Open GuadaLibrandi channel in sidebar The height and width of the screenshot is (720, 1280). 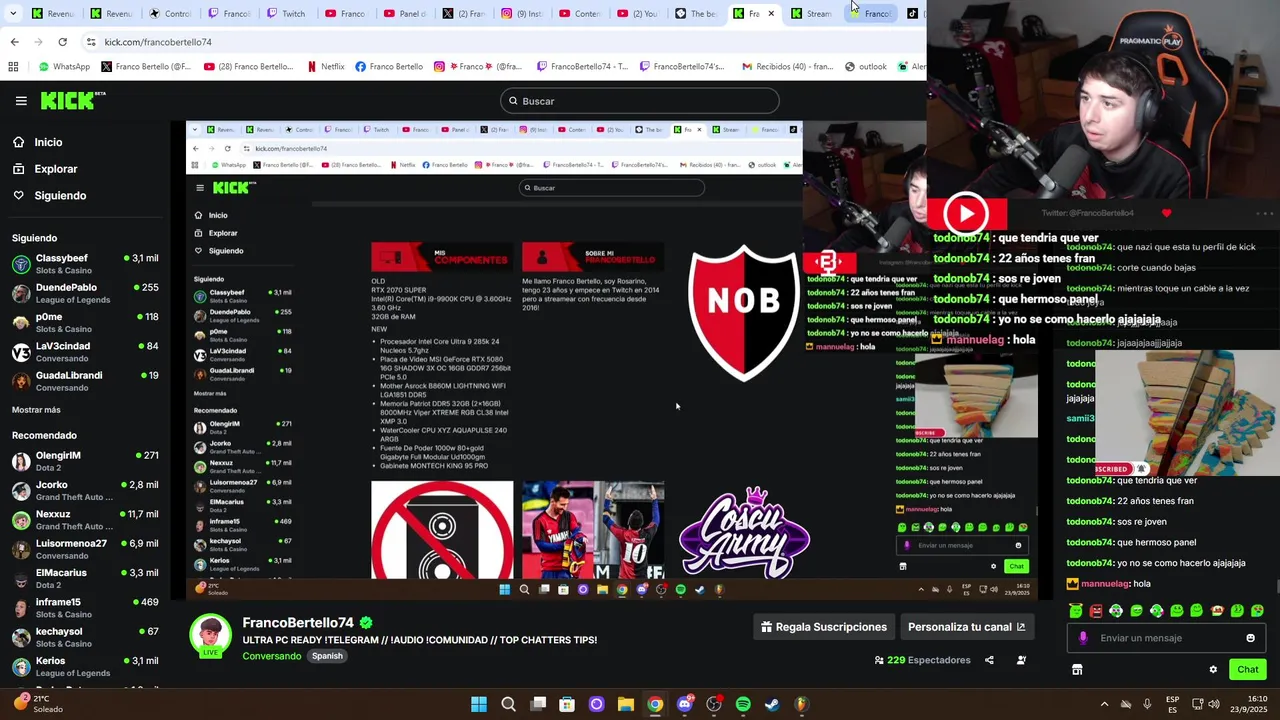coord(85,381)
